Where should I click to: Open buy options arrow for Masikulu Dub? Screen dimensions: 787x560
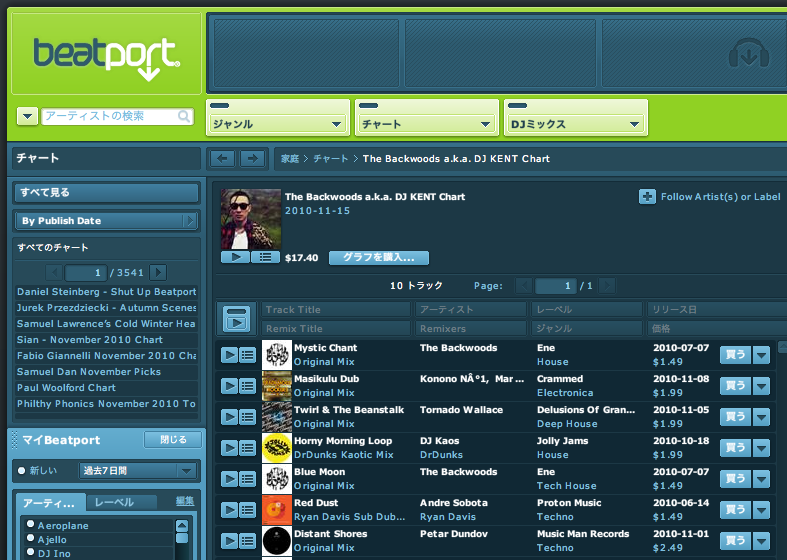pyautogui.click(x=761, y=386)
